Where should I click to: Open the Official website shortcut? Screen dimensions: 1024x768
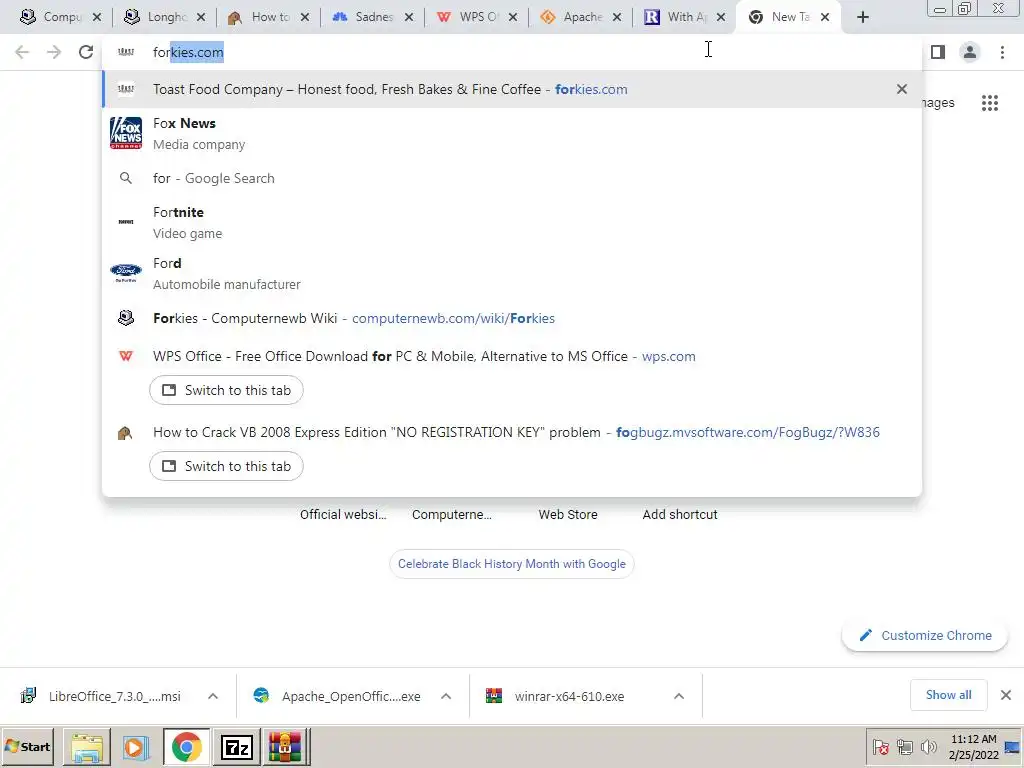pos(343,515)
